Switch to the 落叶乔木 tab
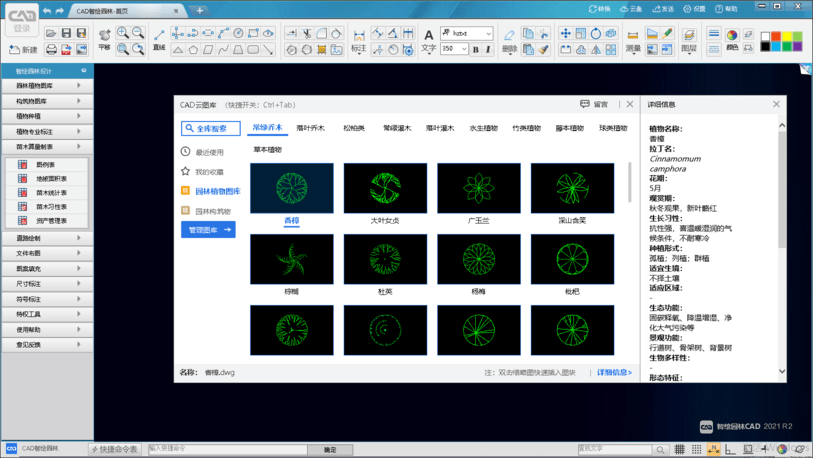This screenshot has width=813, height=458. point(310,128)
